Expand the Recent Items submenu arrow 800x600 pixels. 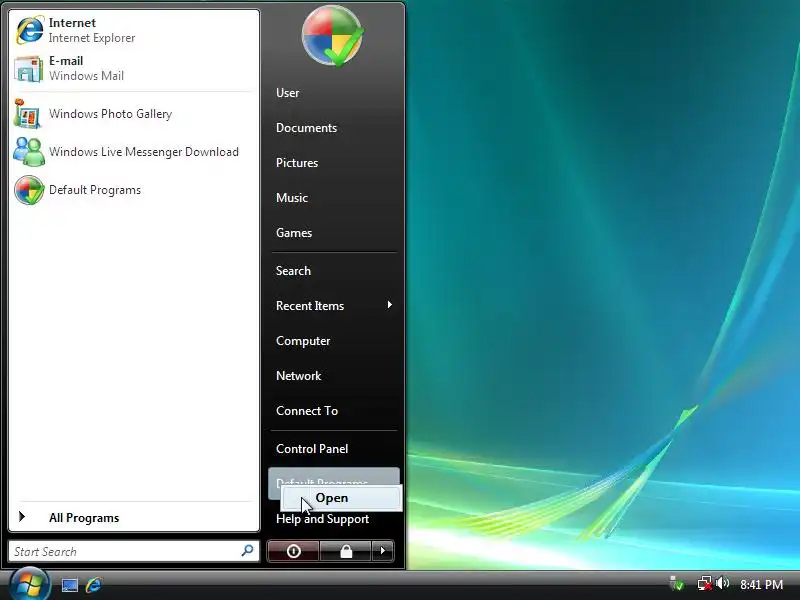[x=390, y=305]
